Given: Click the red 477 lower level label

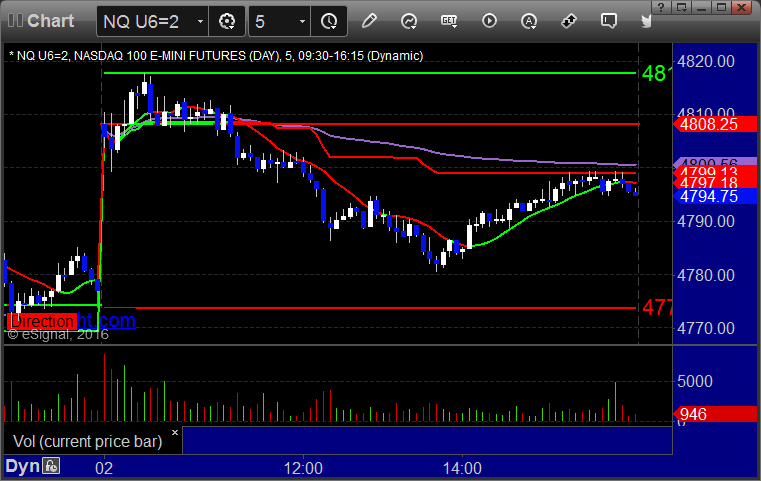Looking at the screenshot, I should point(657,308).
